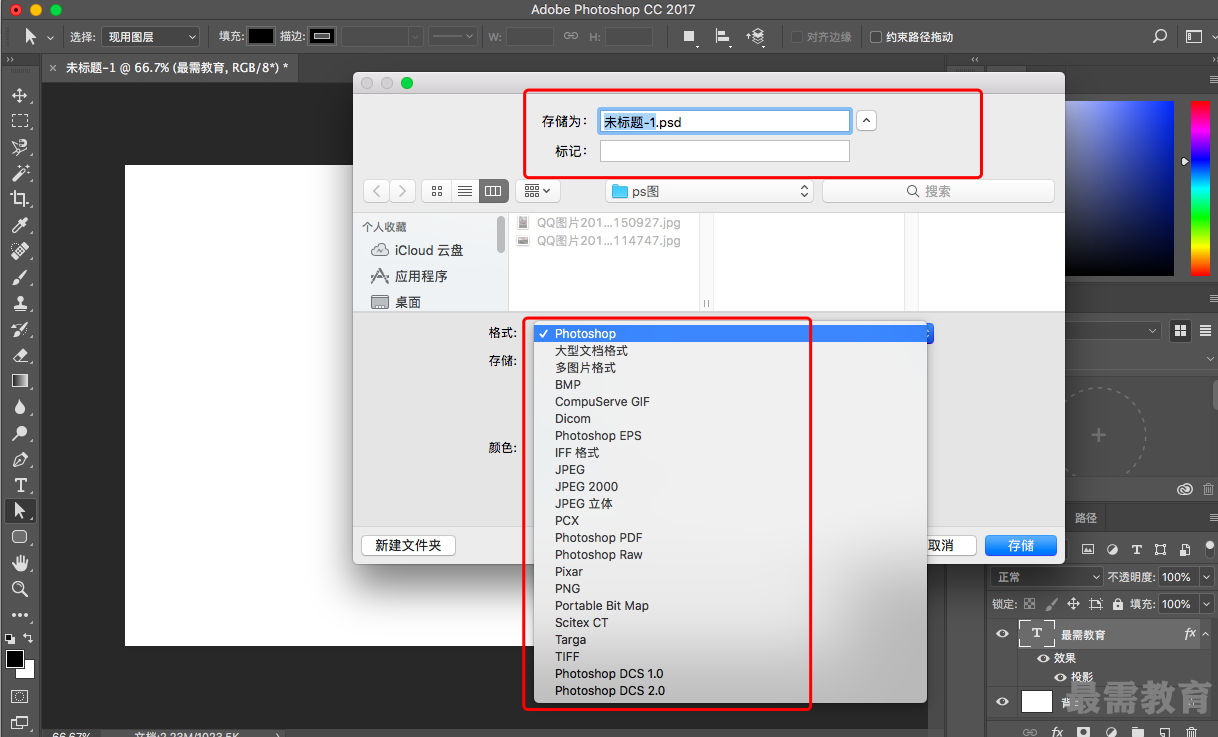Select the Brush tool

tap(19, 277)
